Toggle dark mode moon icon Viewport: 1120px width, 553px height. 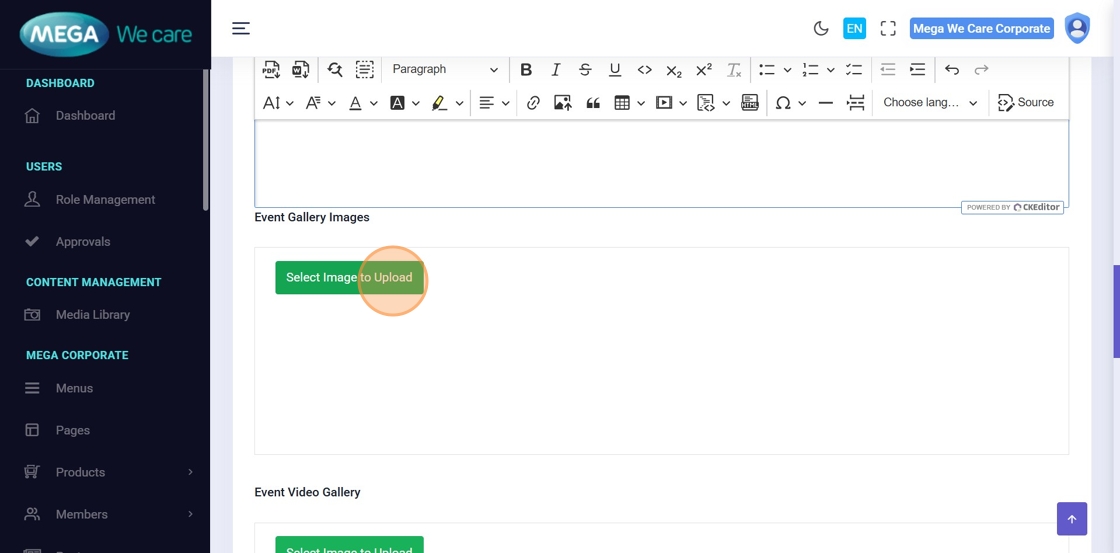coord(821,29)
